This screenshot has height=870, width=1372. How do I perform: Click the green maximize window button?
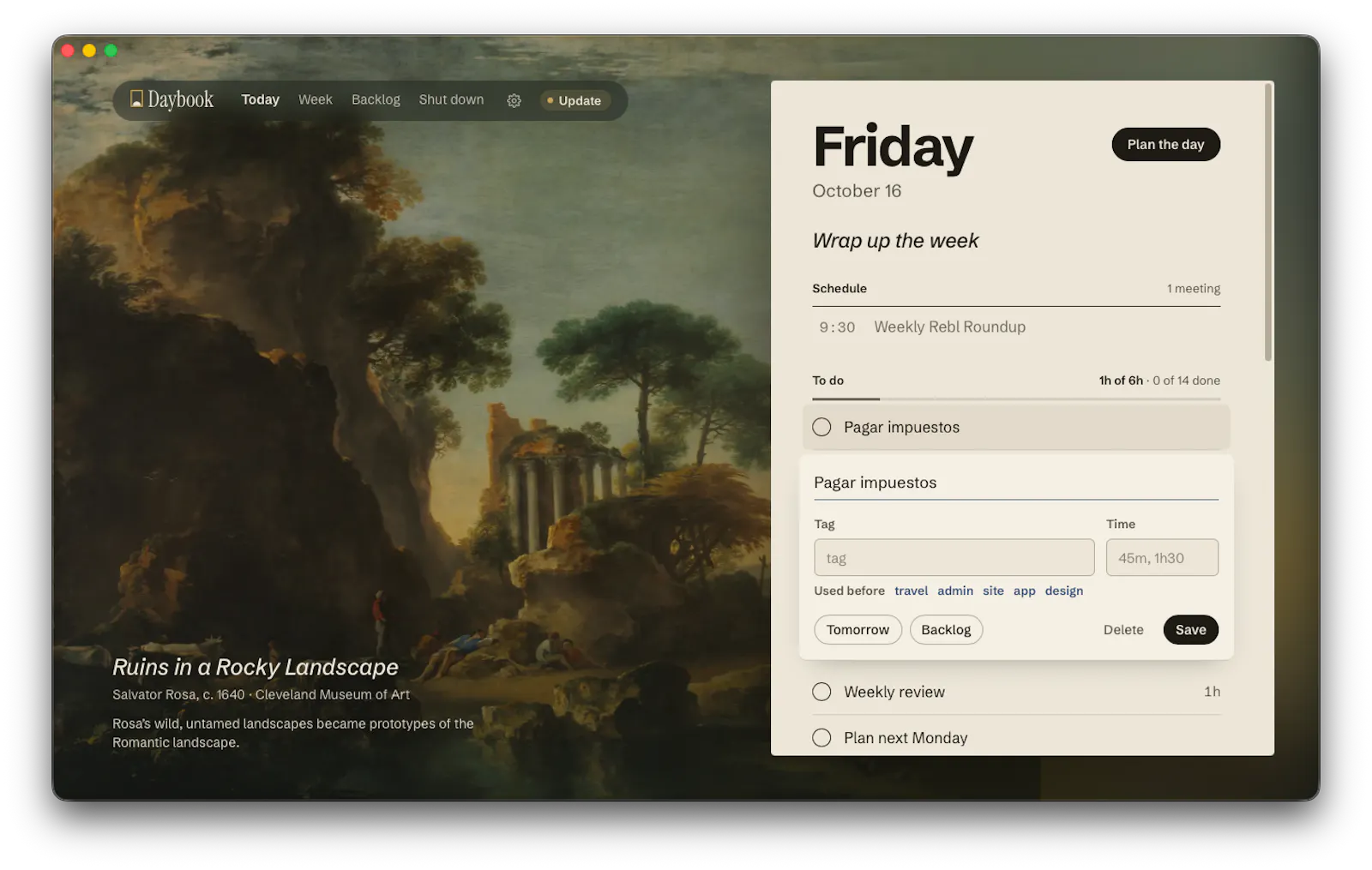pyautogui.click(x=111, y=51)
